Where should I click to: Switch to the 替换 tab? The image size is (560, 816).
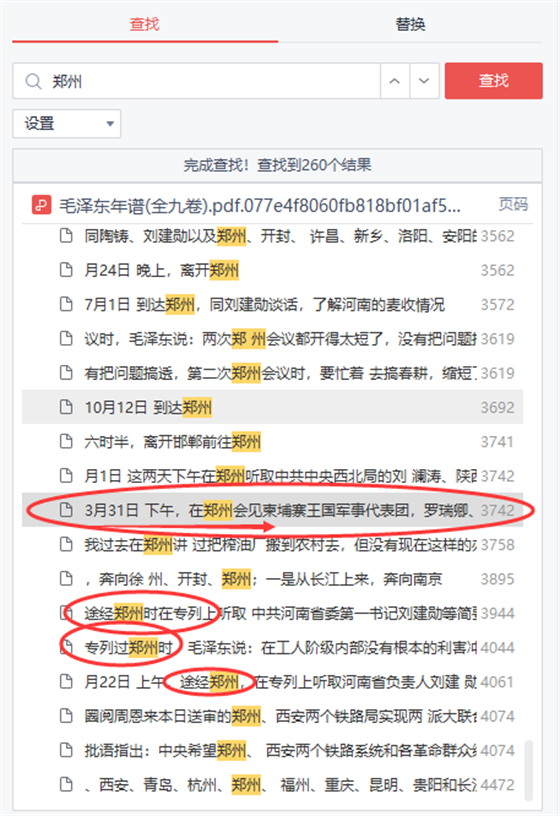(411, 24)
